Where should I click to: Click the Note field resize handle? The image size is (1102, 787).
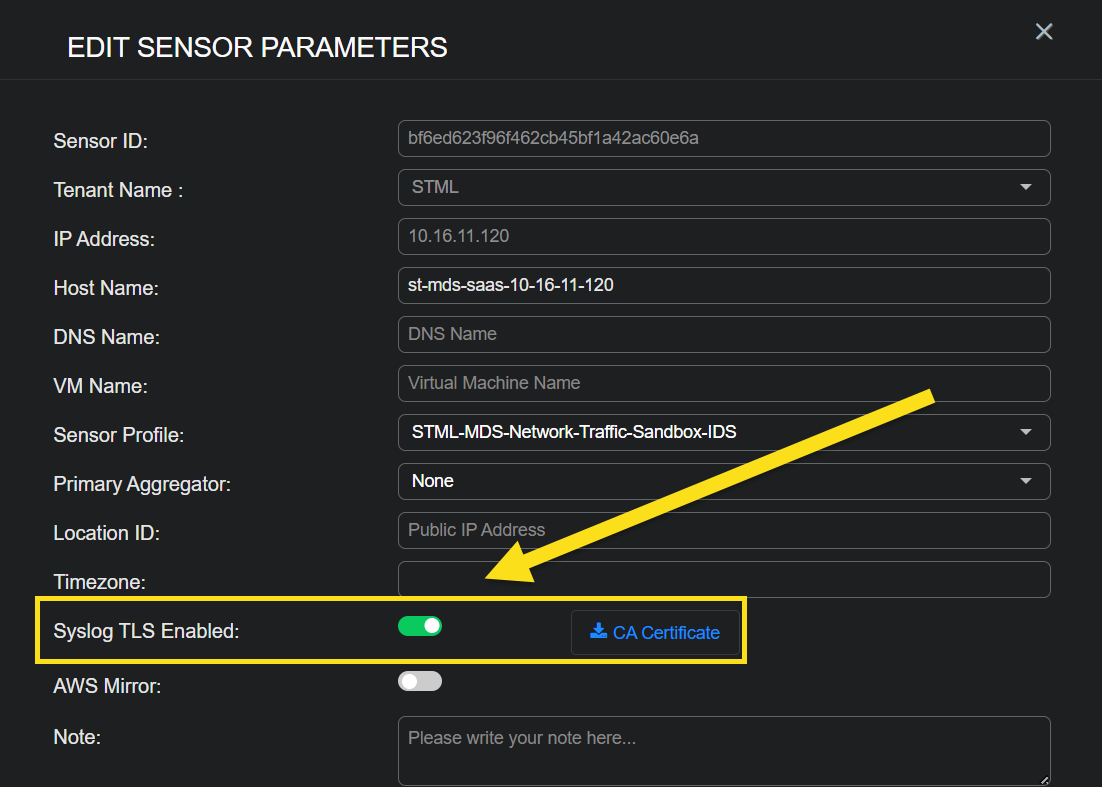1044,779
